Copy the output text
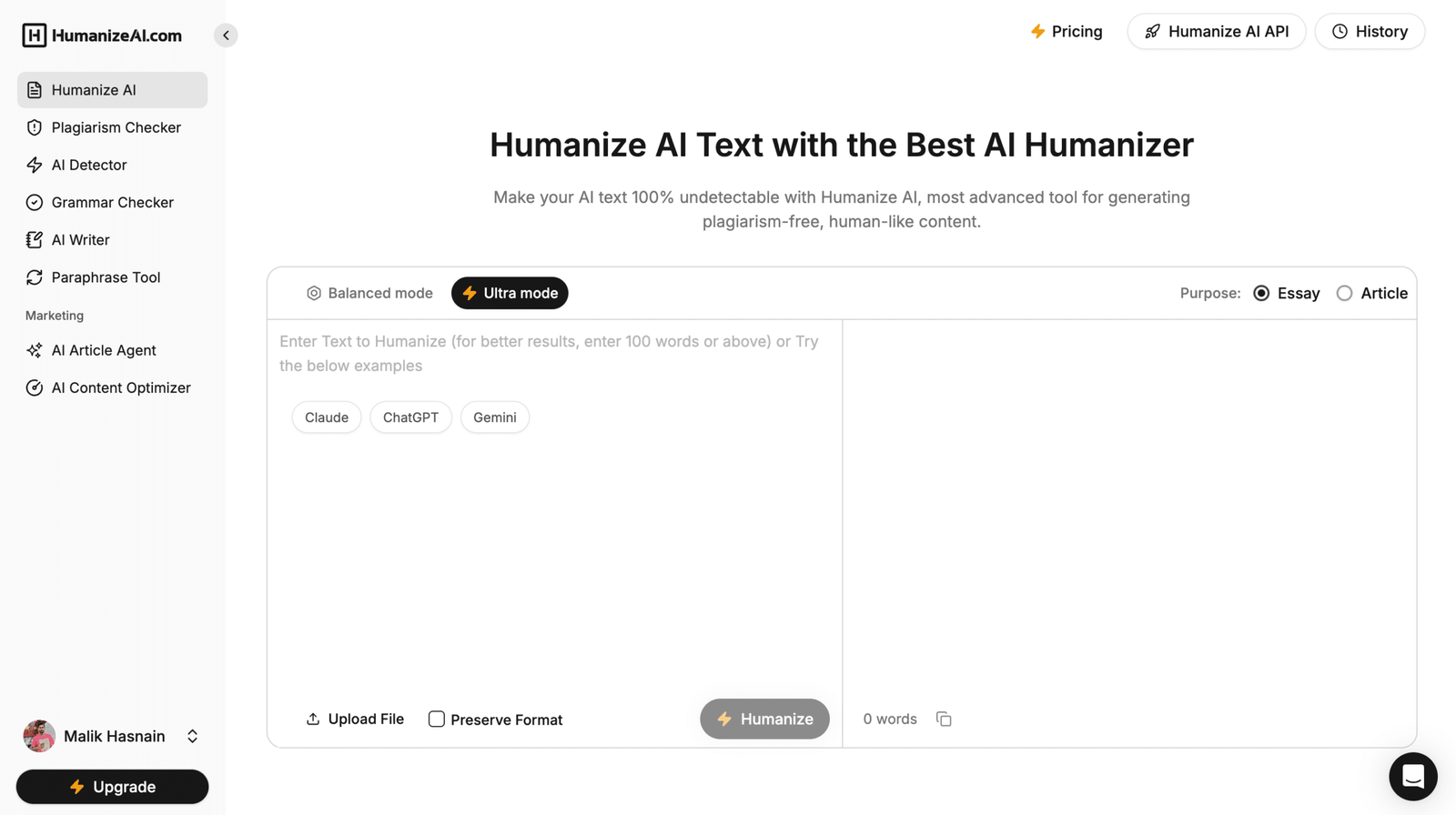The height and width of the screenshot is (815, 1456). [x=944, y=719]
